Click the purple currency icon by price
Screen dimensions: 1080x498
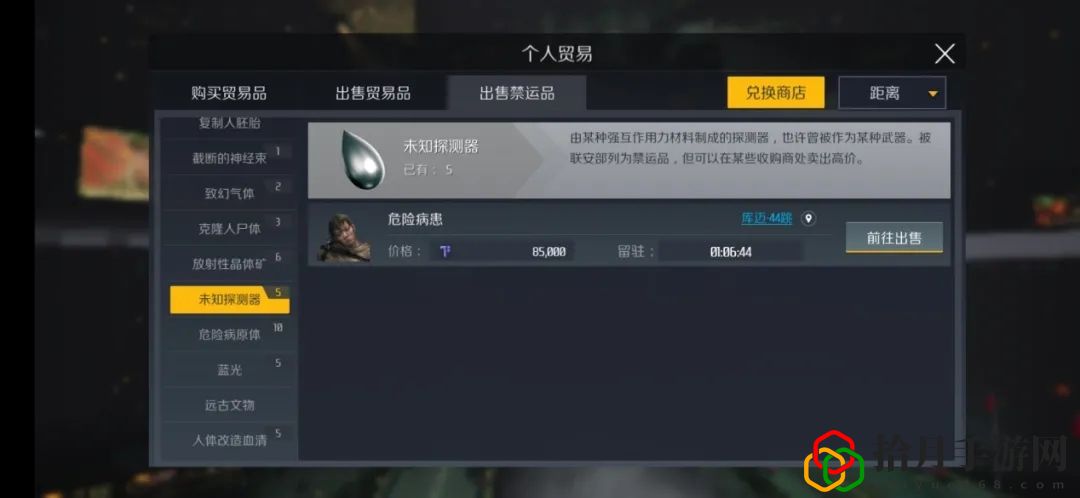(x=445, y=251)
